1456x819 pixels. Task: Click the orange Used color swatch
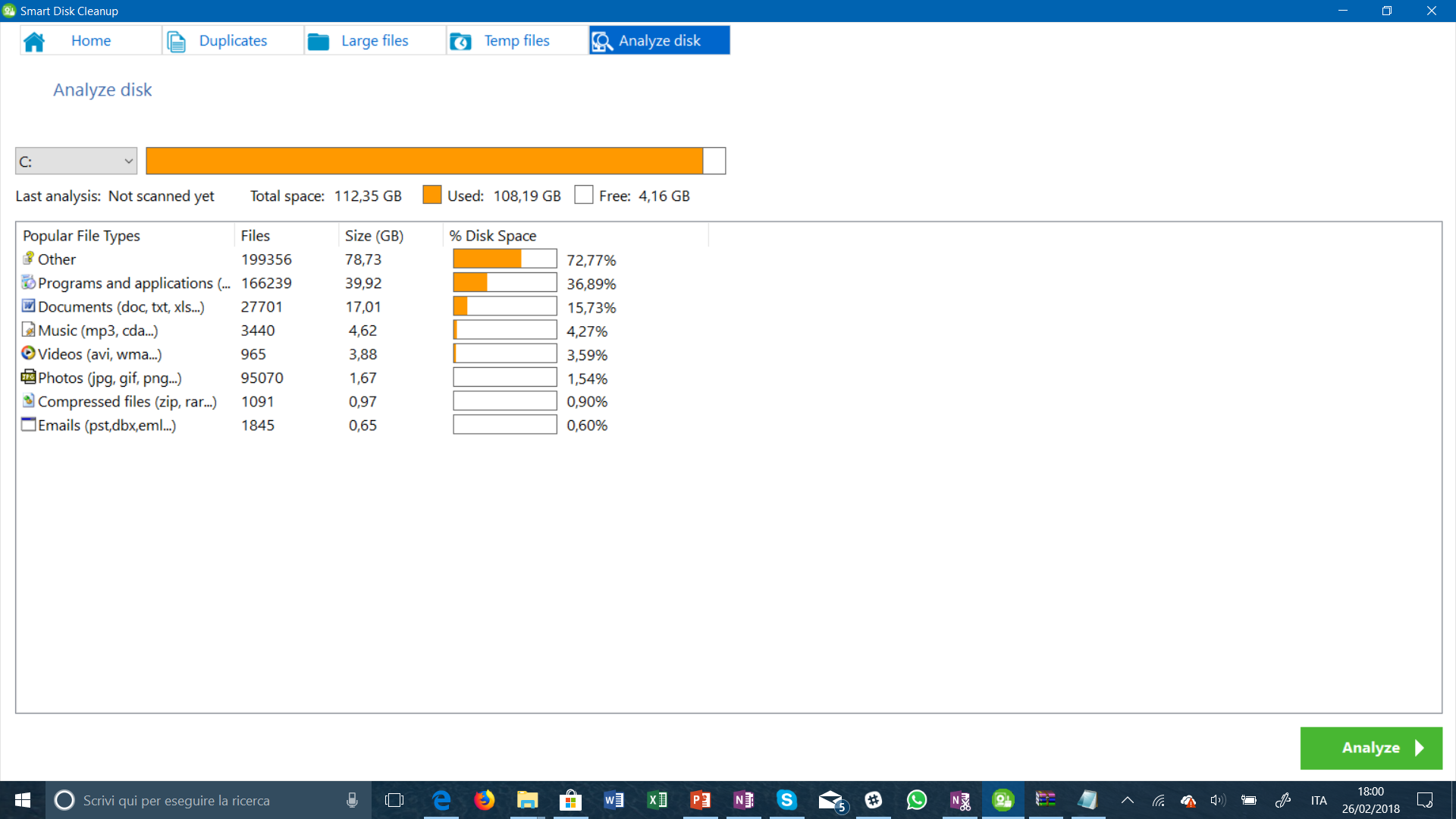tap(432, 195)
